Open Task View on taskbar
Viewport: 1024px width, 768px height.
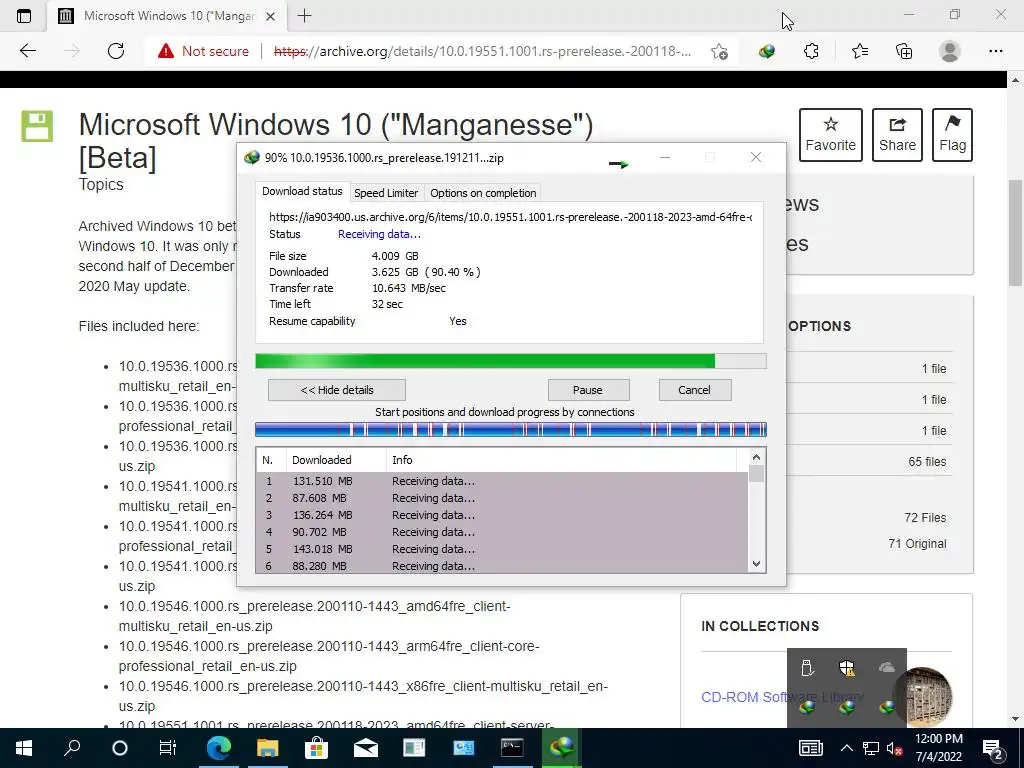168,748
